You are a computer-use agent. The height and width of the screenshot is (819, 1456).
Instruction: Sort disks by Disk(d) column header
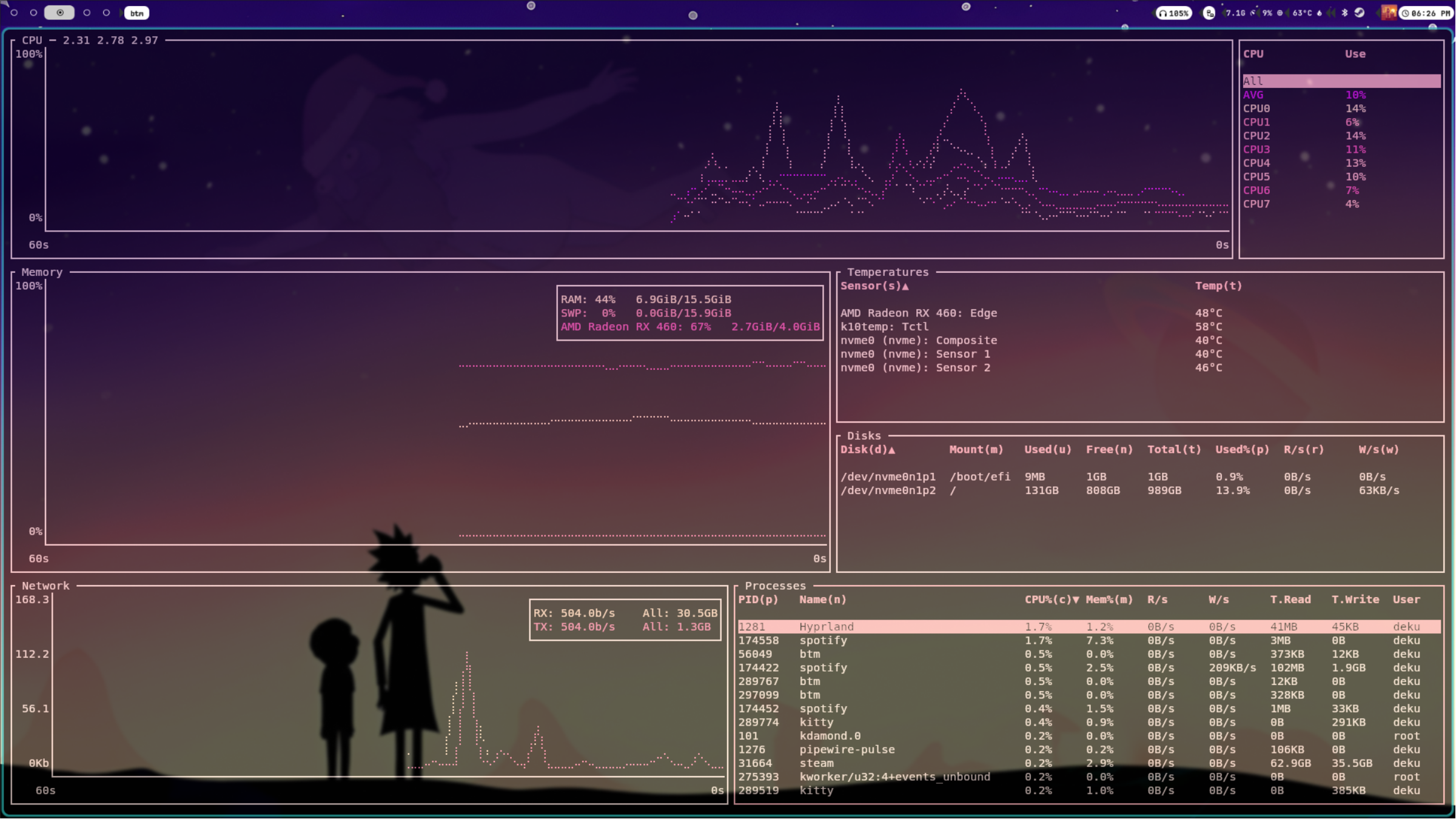867,450
